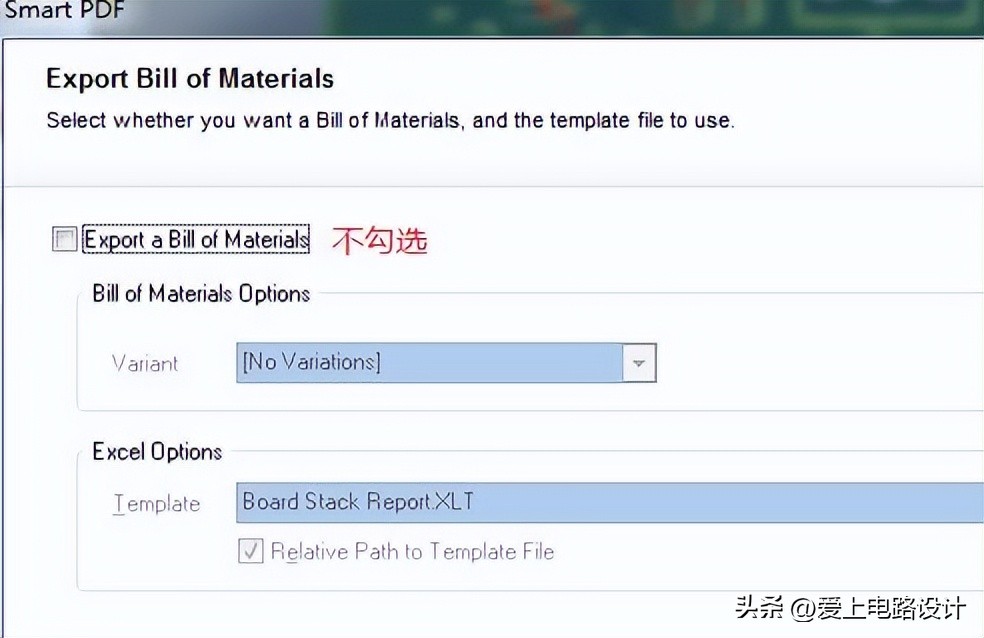The image size is (984, 638).
Task: Click the red 不勾选 annotation
Action: pos(379,240)
